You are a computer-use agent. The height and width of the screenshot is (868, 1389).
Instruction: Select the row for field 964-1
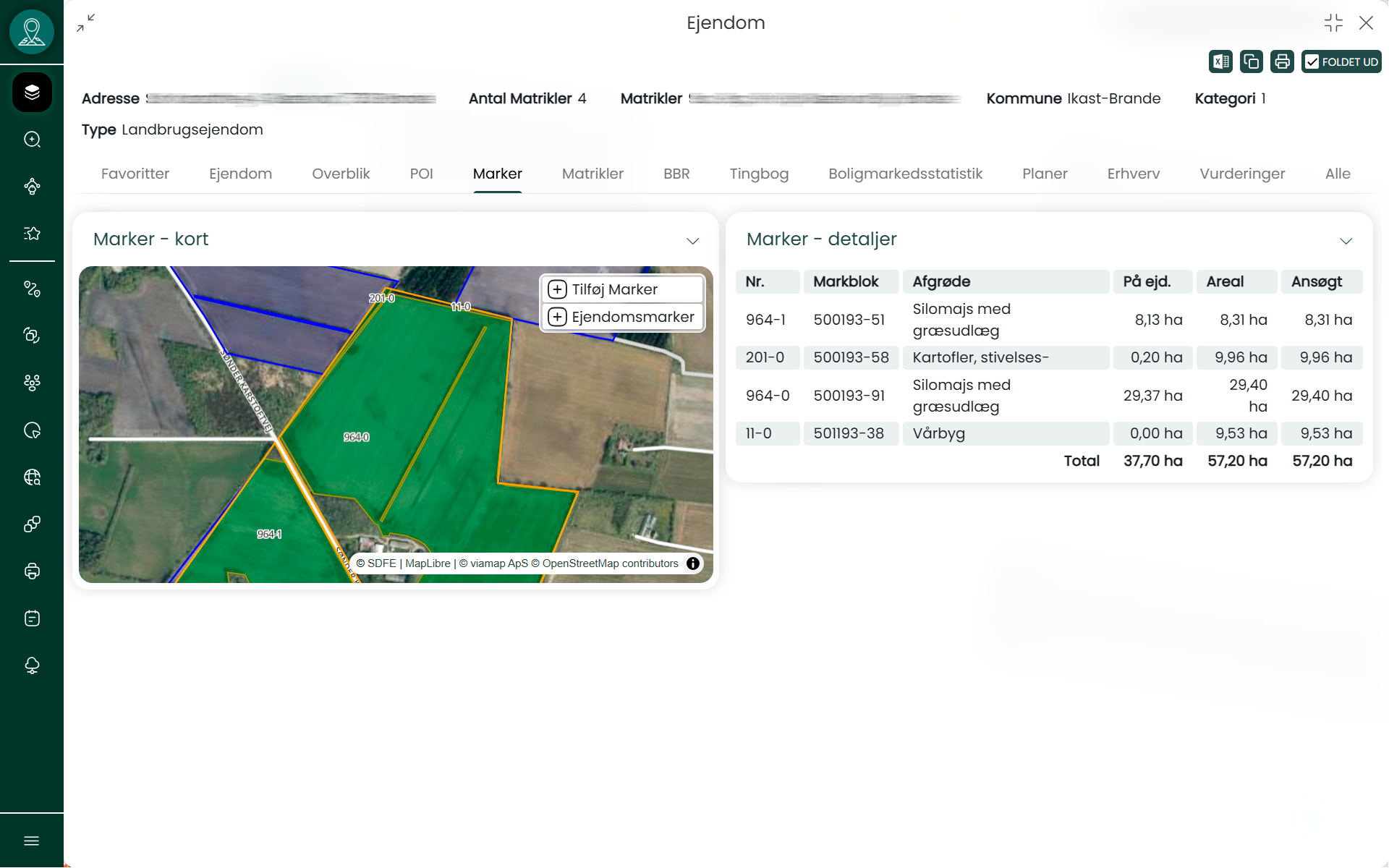tap(1049, 320)
